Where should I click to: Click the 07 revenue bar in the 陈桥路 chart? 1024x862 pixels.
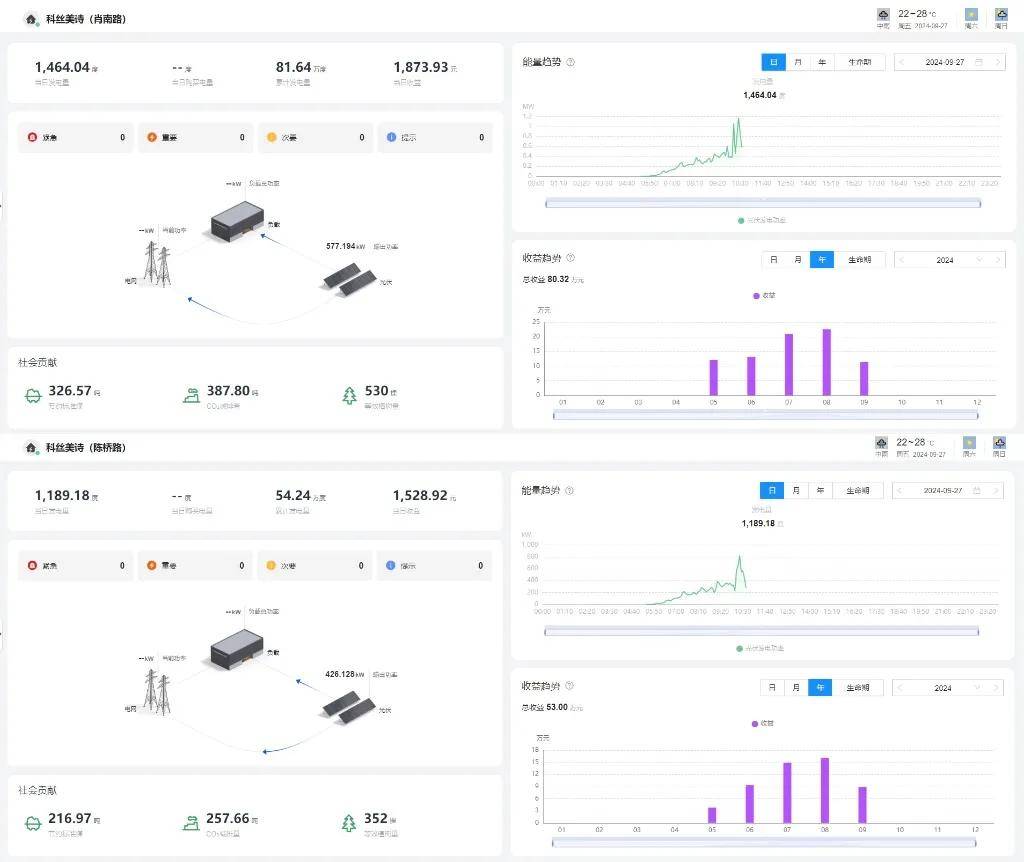787,793
